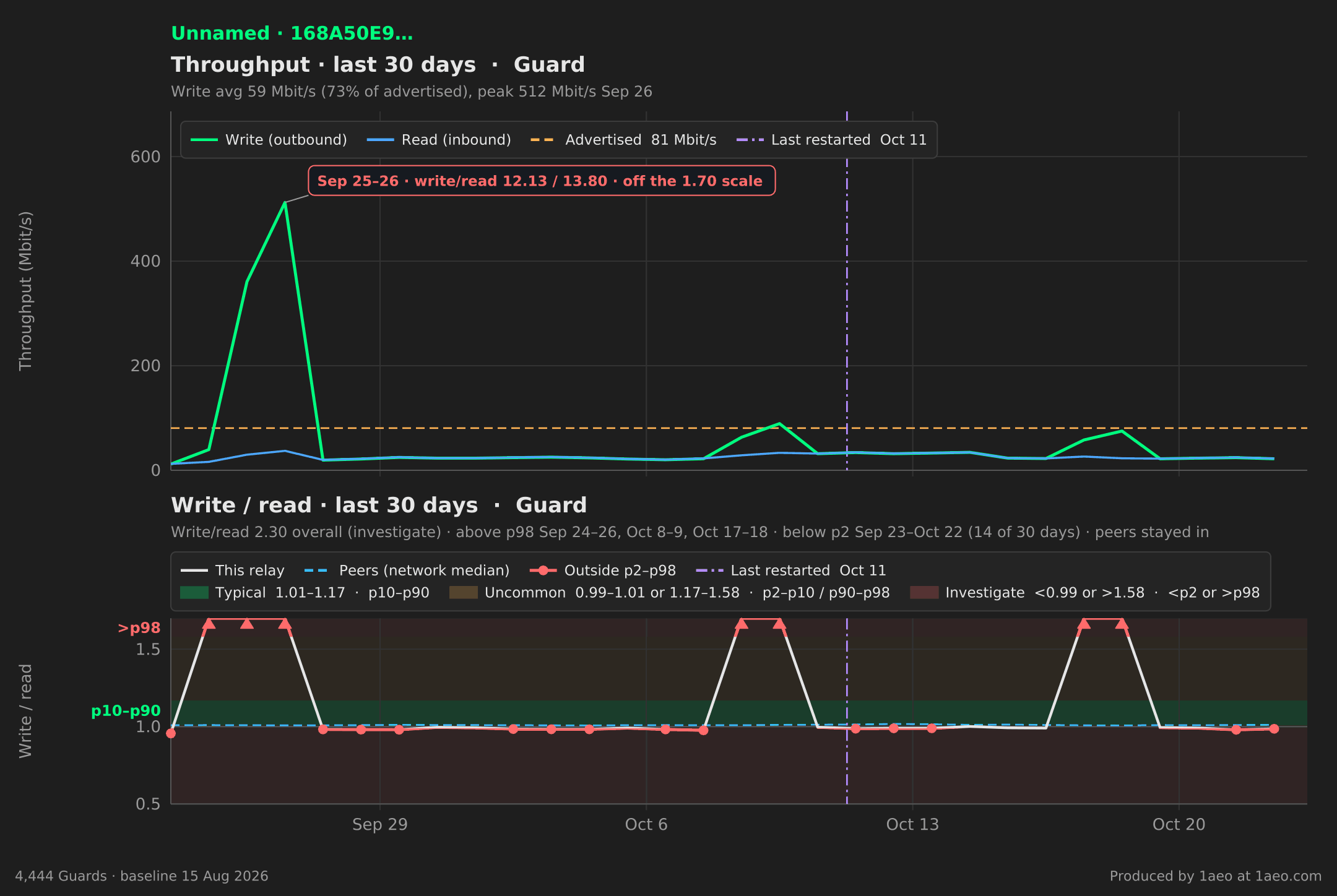Image resolution: width=1337 pixels, height=896 pixels.
Task: Click the 'This relay' legend entry
Action: click(232, 571)
